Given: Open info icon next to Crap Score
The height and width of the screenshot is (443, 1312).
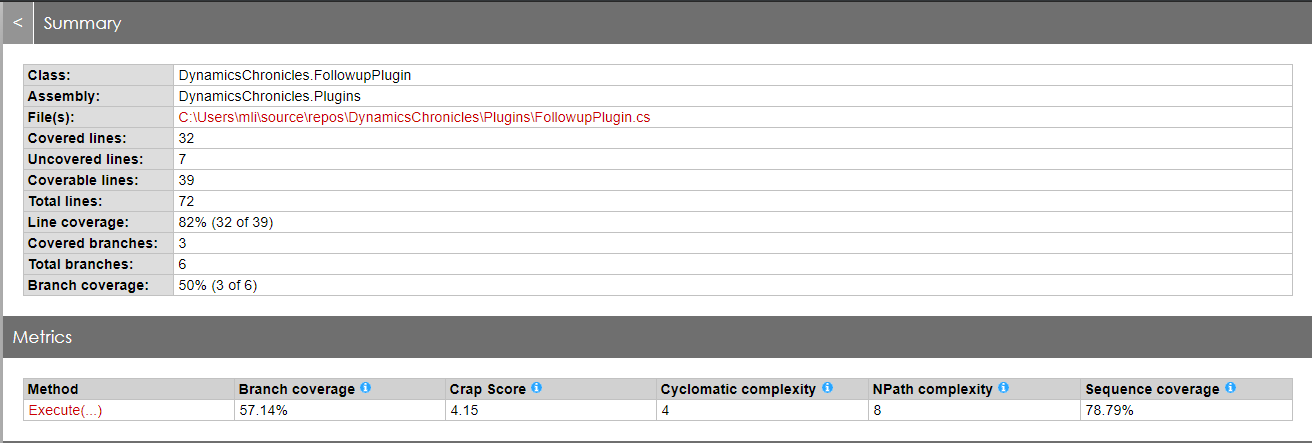Looking at the screenshot, I should point(536,388).
